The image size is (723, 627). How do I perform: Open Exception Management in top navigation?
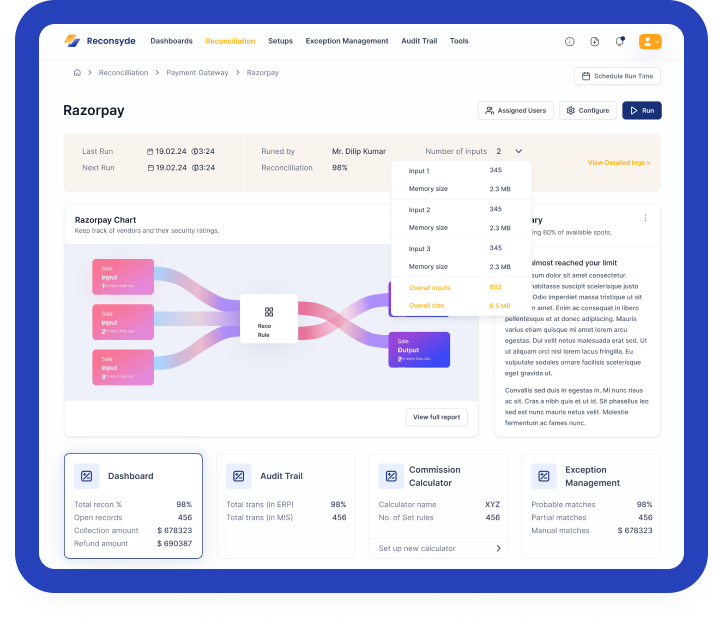pyautogui.click(x=347, y=41)
